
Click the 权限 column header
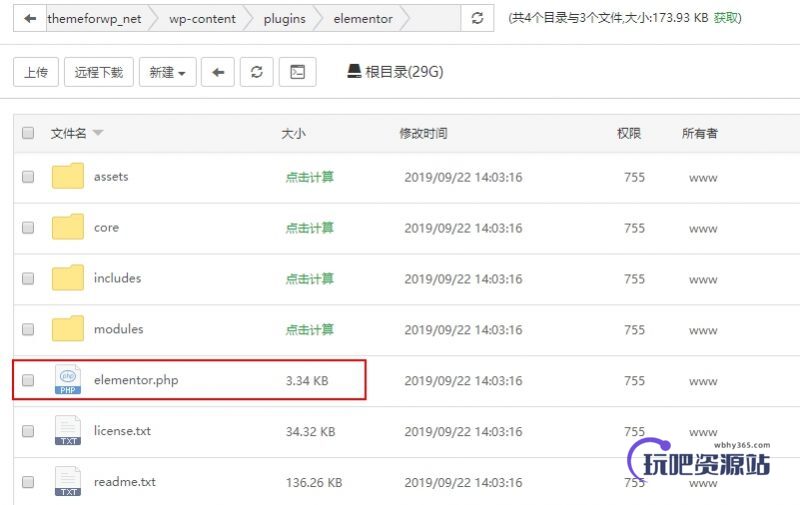629,133
